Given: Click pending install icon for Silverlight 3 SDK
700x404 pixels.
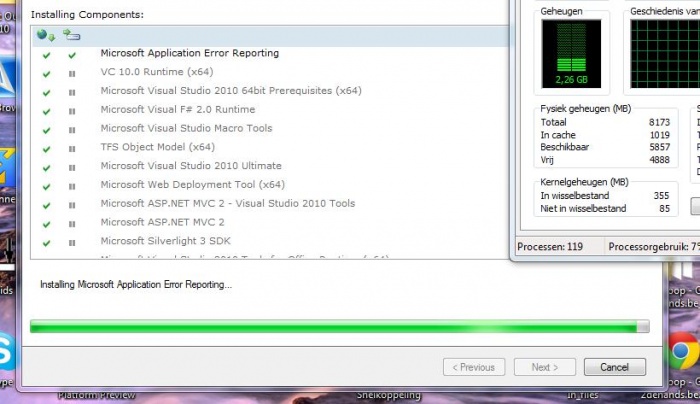Looking at the screenshot, I should point(72,243).
